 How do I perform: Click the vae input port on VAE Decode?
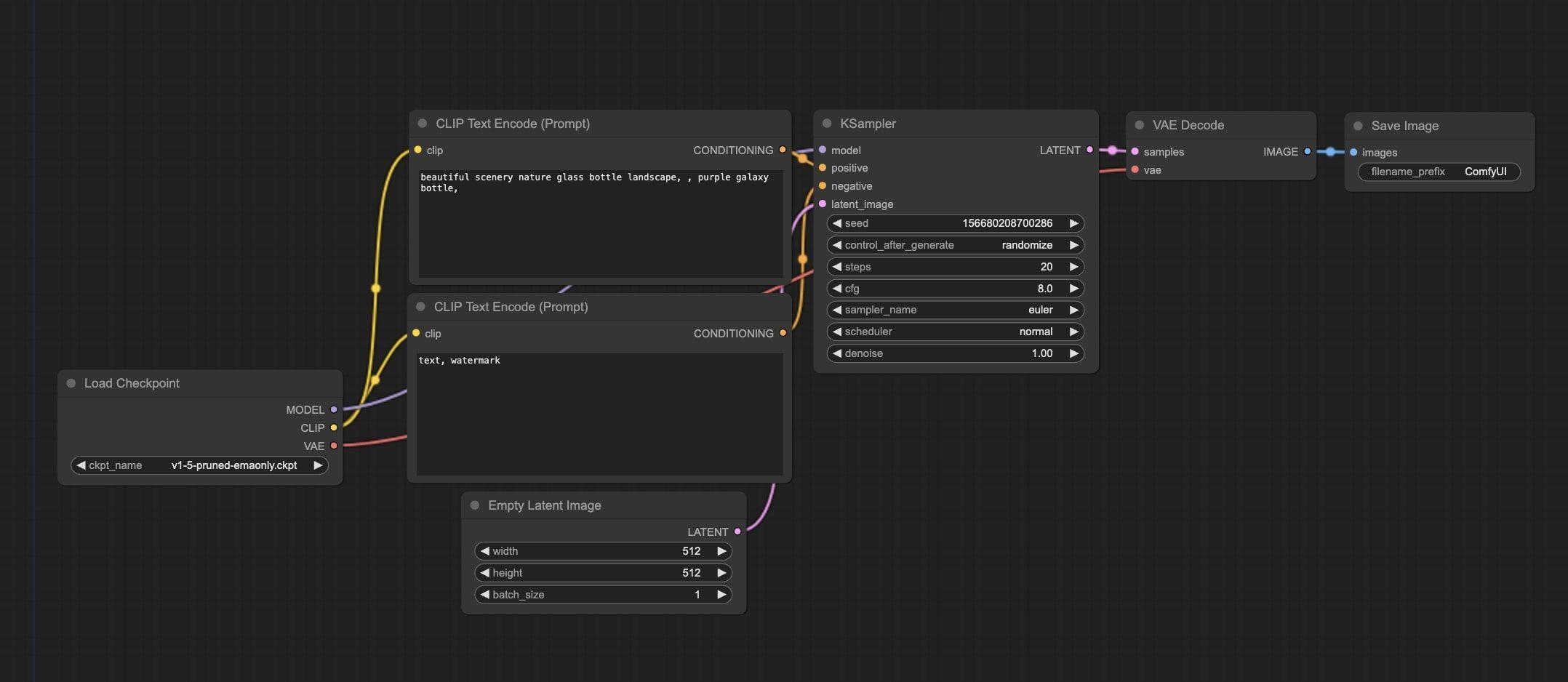[x=1135, y=169]
